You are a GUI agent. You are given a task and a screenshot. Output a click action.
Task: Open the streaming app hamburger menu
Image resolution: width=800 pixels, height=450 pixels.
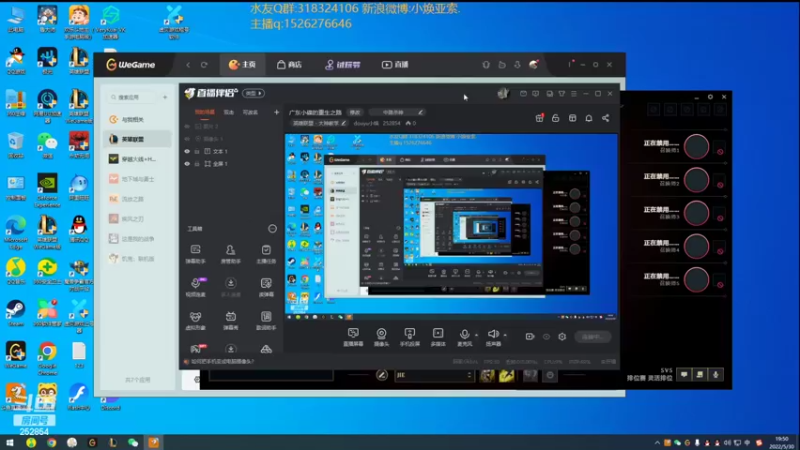point(574,94)
